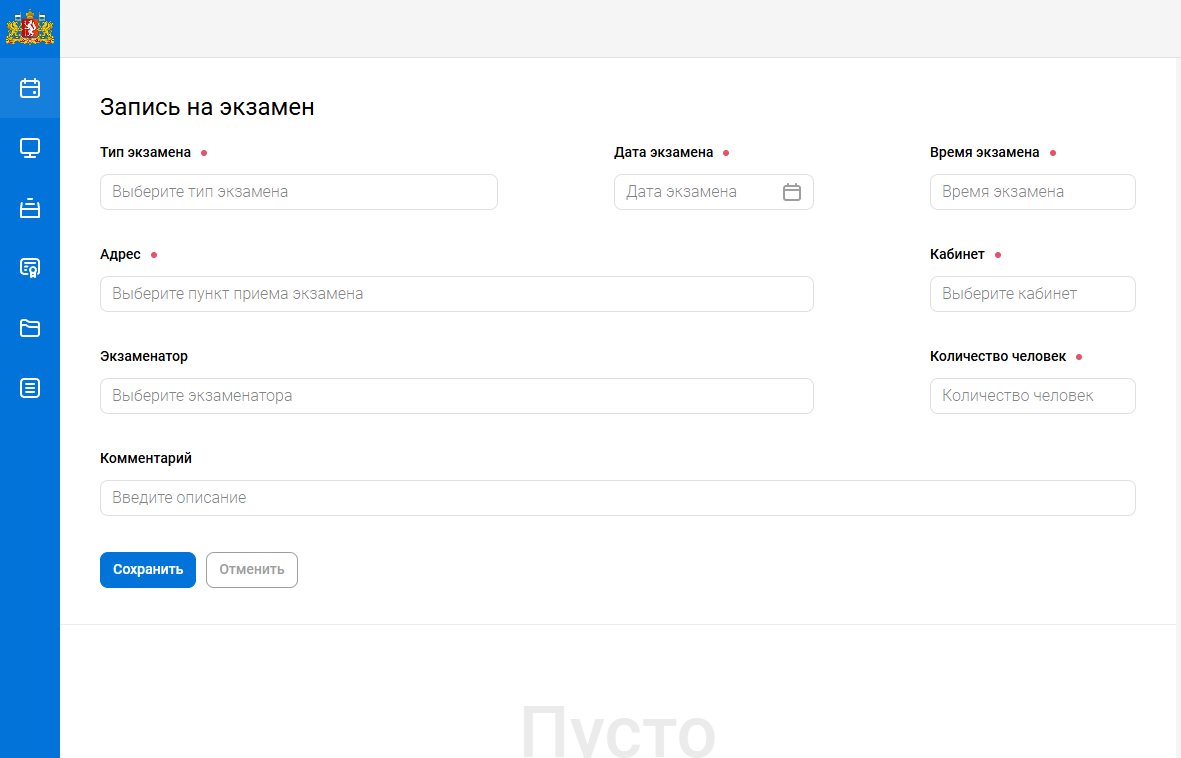This screenshot has width=1181, height=758.
Task: Click the Тип экзамена field label
Action: (145, 153)
